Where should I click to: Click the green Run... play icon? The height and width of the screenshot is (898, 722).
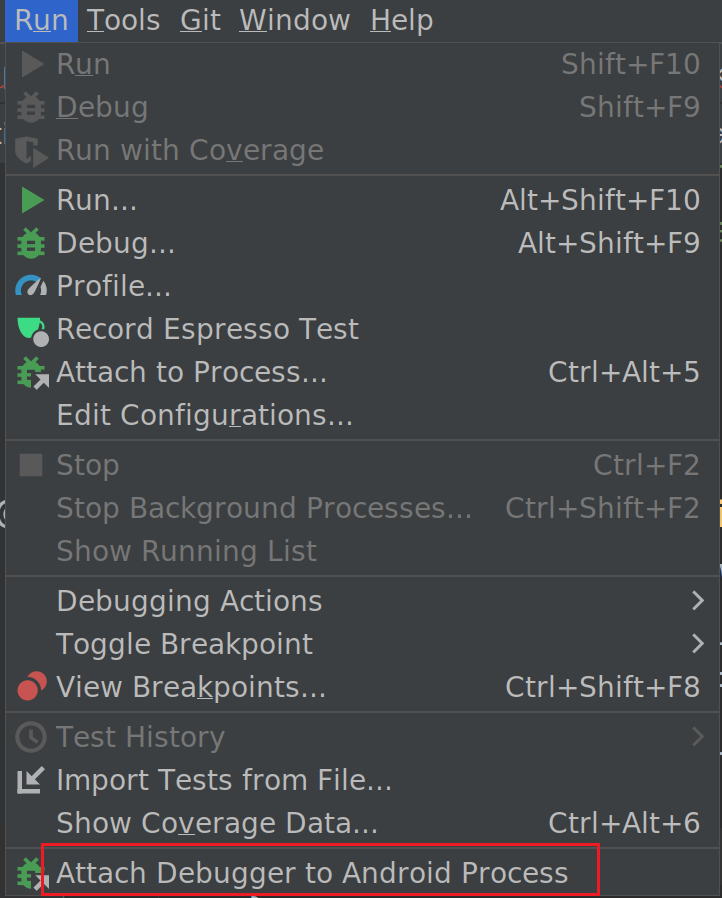[32, 200]
